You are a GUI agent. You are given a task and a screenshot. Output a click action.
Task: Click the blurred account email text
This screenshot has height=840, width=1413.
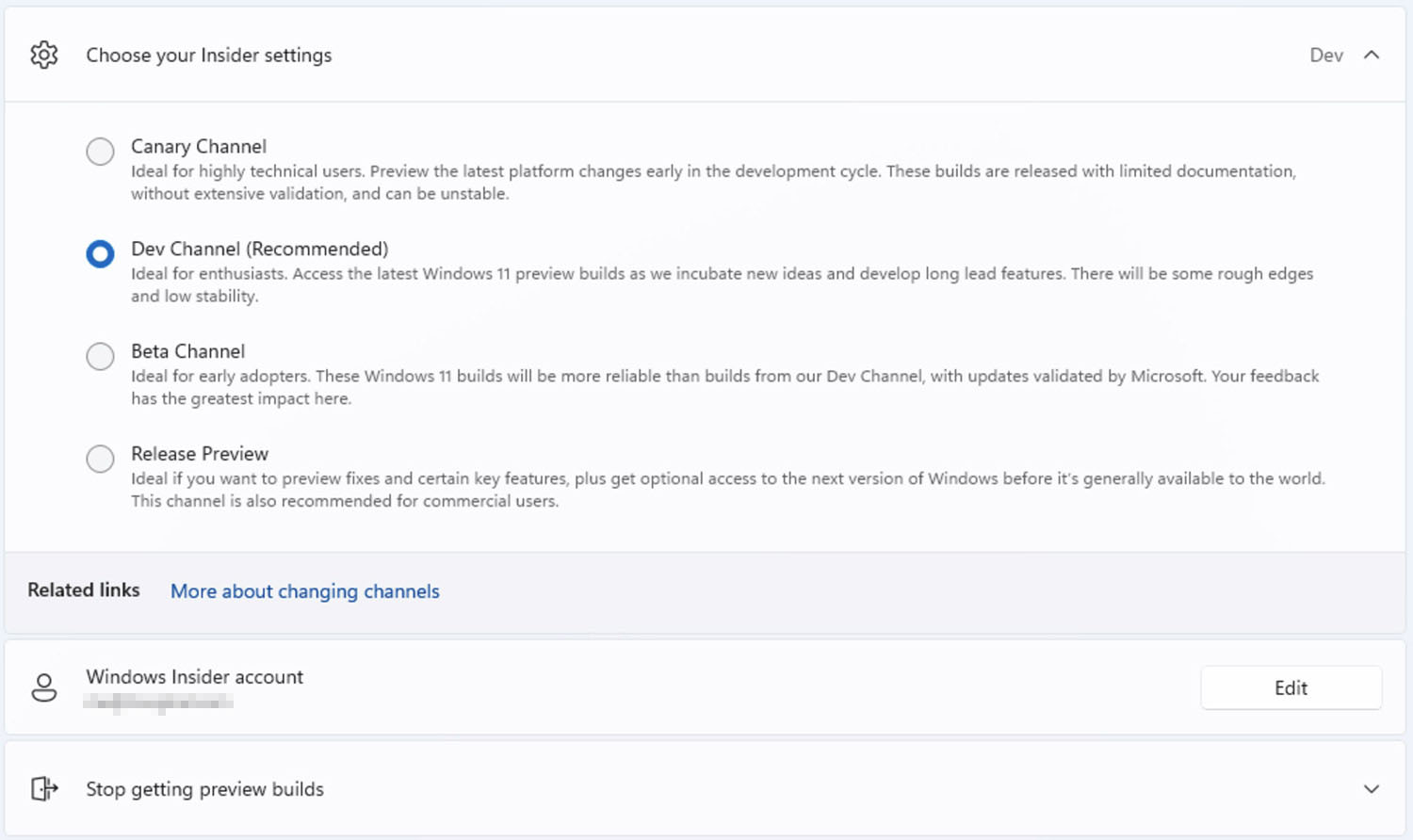[158, 703]
